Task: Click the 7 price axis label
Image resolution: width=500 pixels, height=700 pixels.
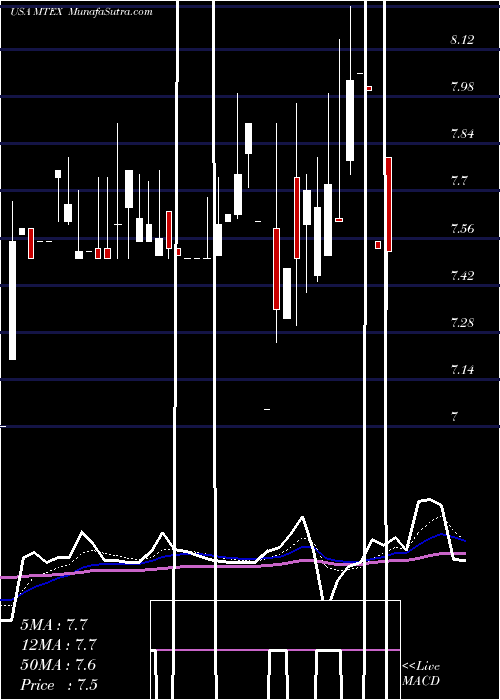Action: [x=454, y=417]
